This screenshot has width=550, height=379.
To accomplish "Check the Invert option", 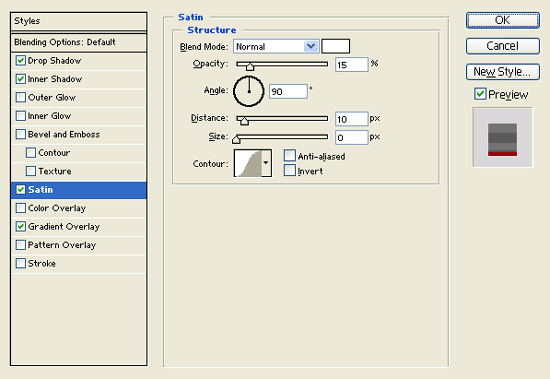I will click(x=290, y=170).
